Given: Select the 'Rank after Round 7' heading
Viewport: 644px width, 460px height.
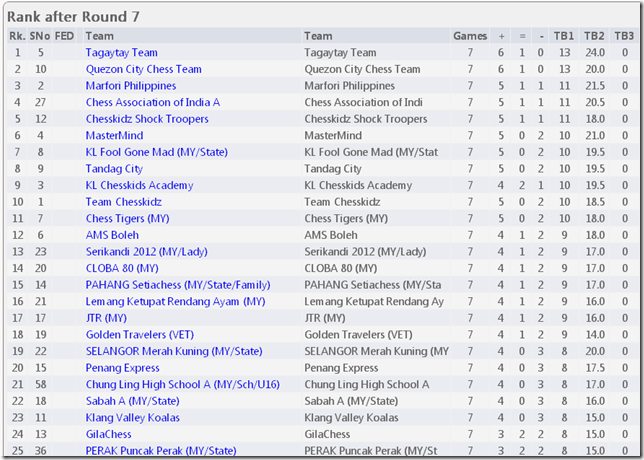Looking at the screenshot, I should pyautogui.click(x=74, y=17).
